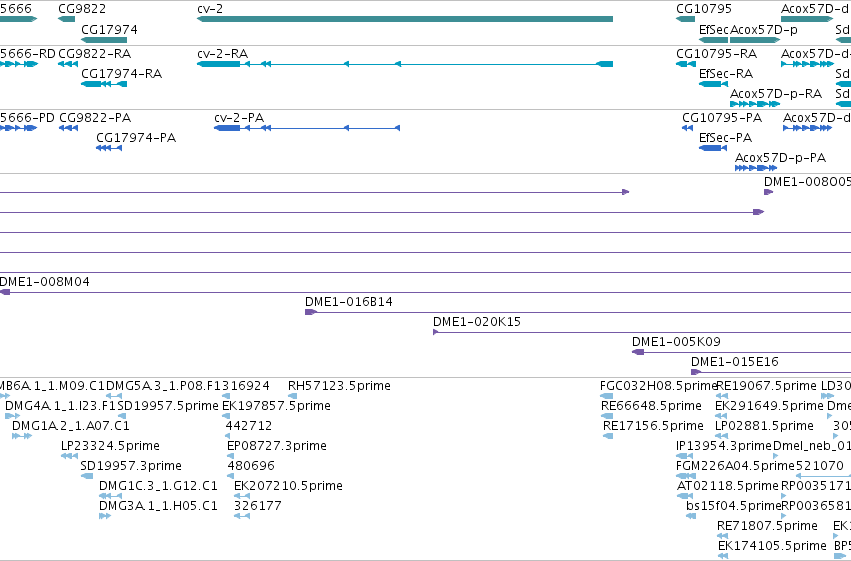Click the cv-2-PA coding sequence label
The width and height of the screenshot is (851, 561).
[x=239, y=117]
